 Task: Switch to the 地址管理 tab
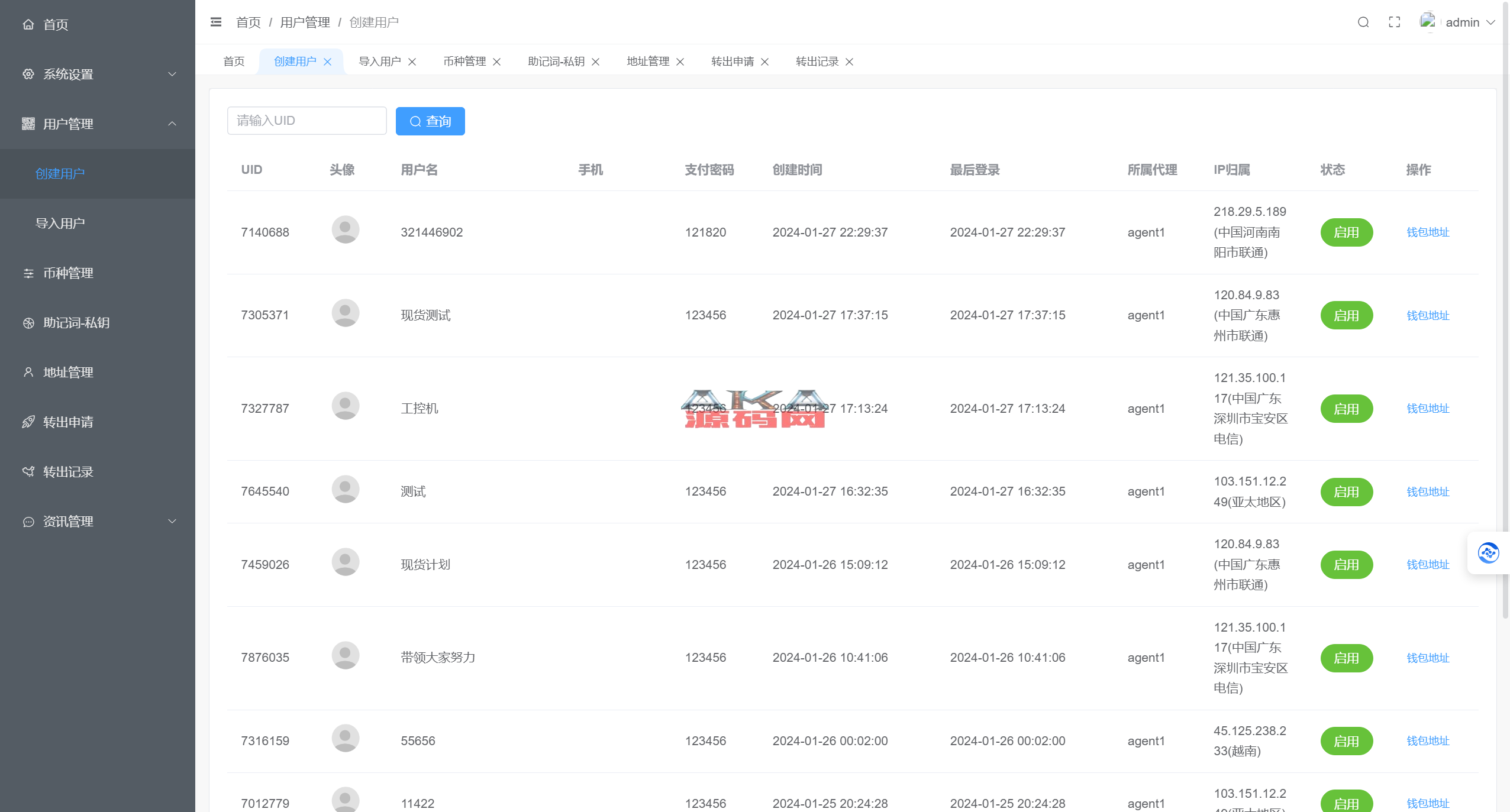tap(648, 62)
